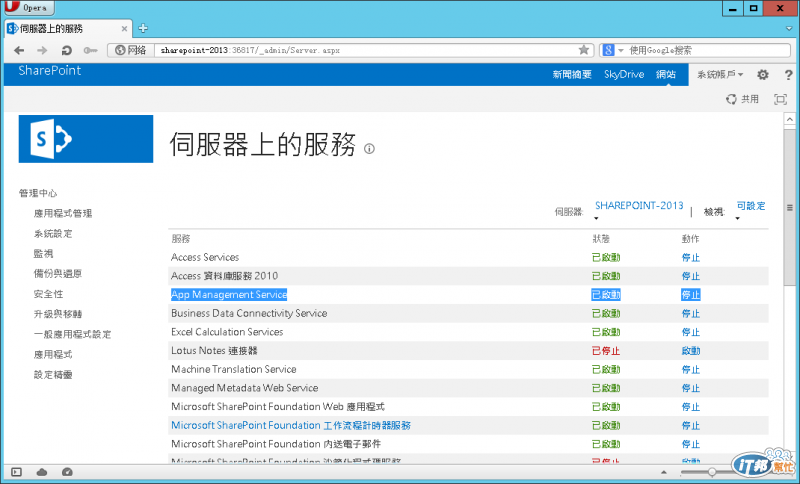The height and width of the screenshot is (484, 800).
Task: Click the SharePoint brand text in header
Action: coord(49,70)
